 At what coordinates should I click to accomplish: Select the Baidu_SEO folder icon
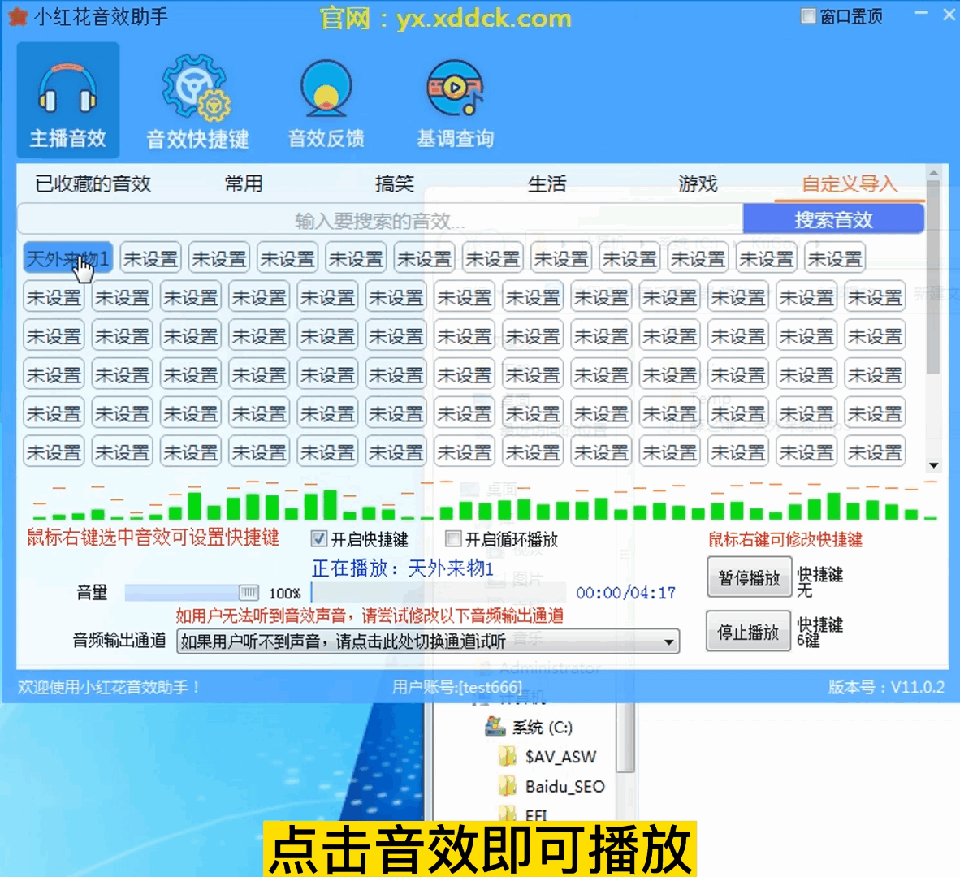click(508, 786)
